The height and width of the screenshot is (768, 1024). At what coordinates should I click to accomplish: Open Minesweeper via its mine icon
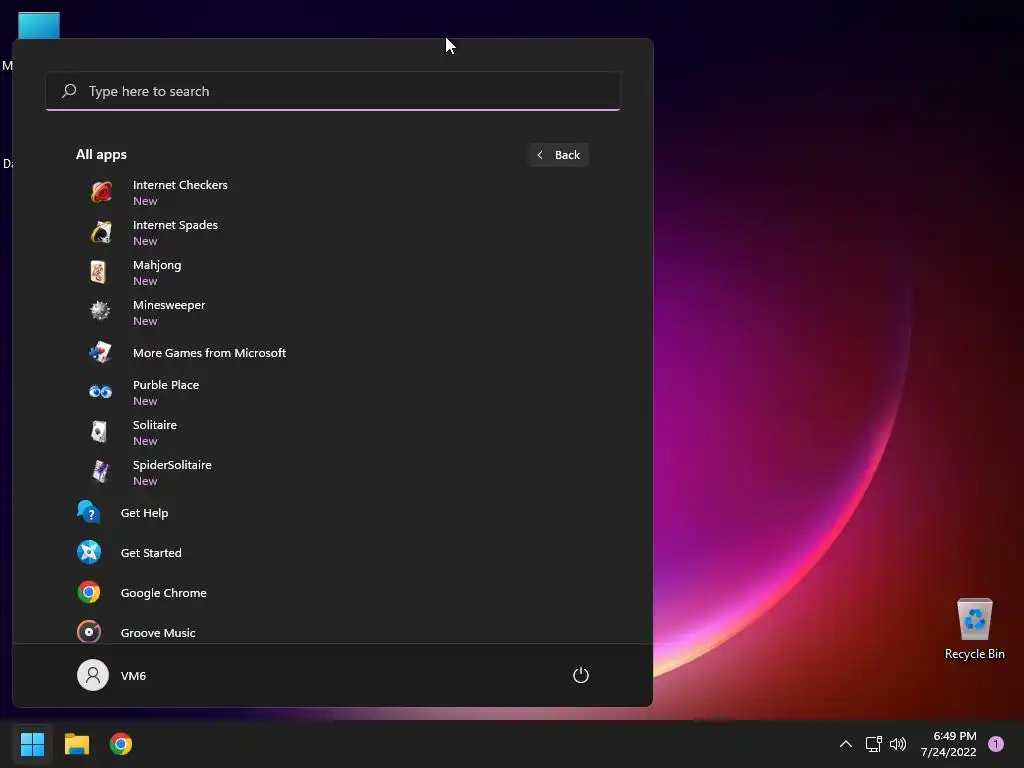coord(100,311)
